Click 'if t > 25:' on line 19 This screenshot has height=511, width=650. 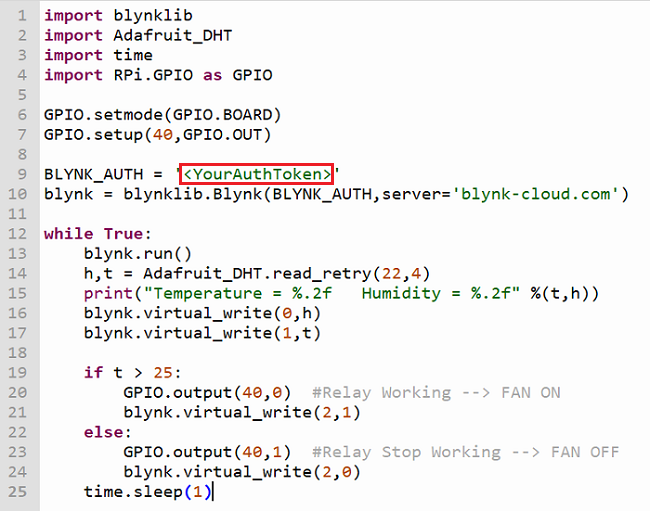[133, 373]
